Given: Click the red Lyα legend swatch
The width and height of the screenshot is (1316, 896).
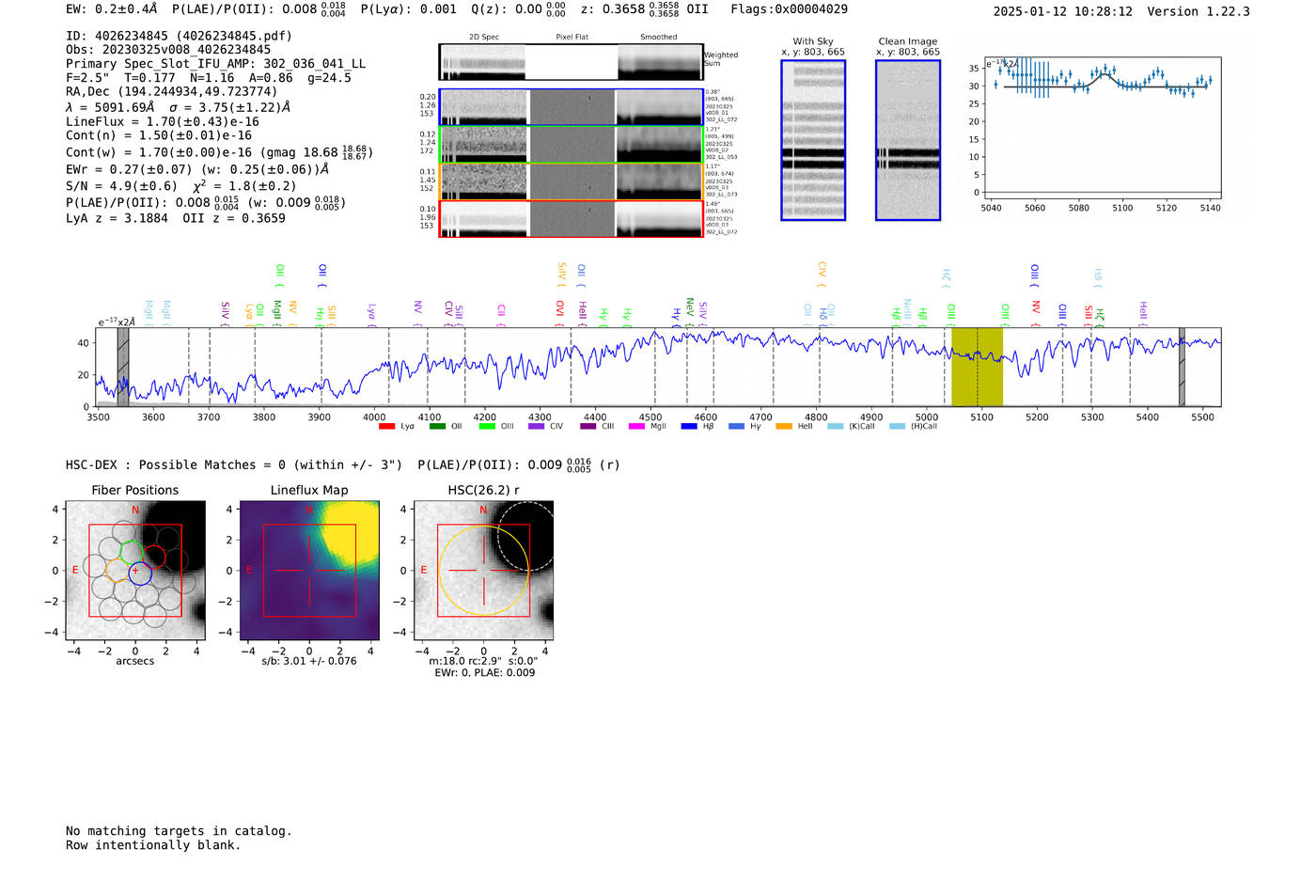Looking at the screenshot, I should [386, 427].
